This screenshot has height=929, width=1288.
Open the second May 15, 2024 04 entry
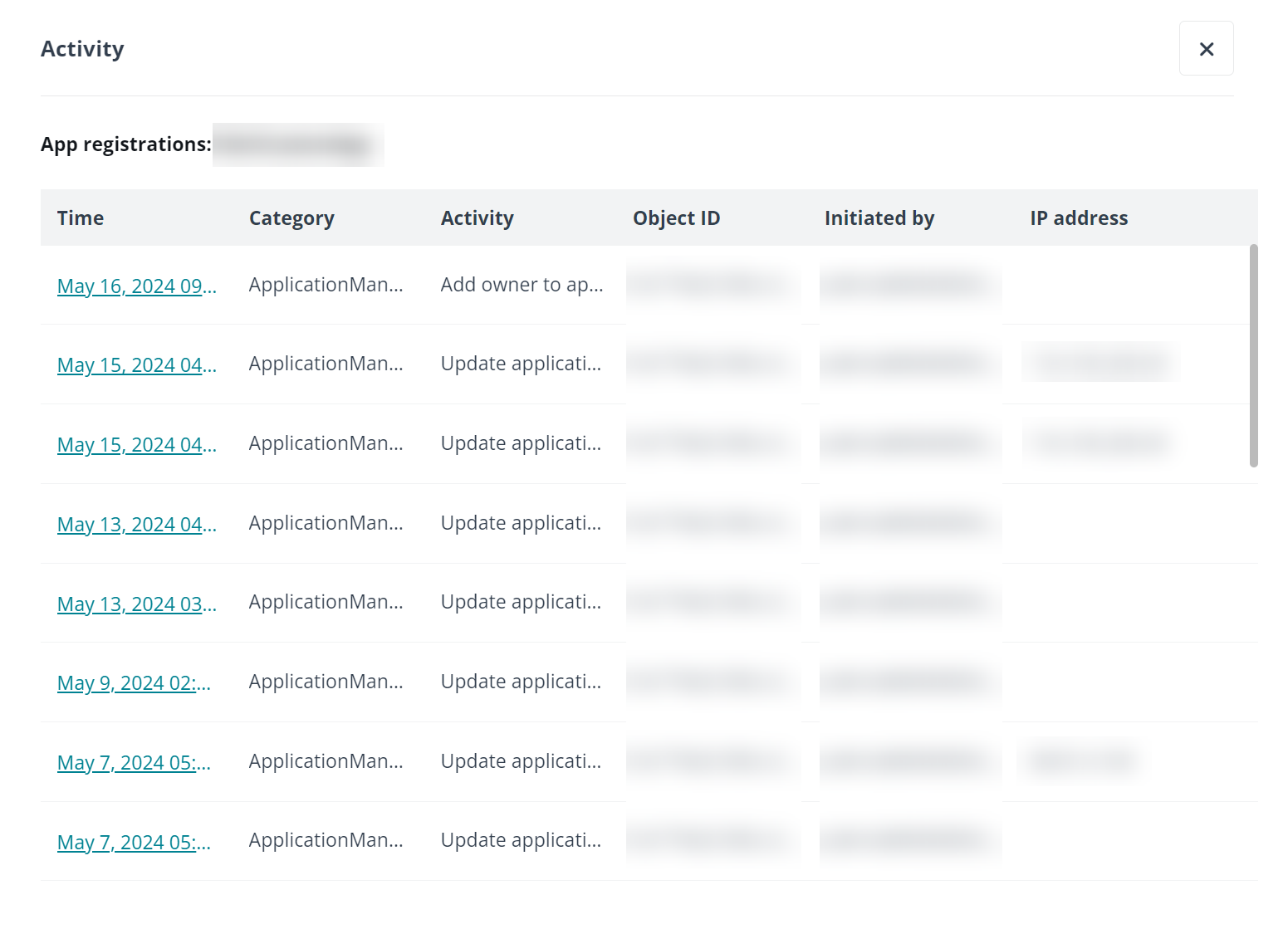[x=136, y=445]
